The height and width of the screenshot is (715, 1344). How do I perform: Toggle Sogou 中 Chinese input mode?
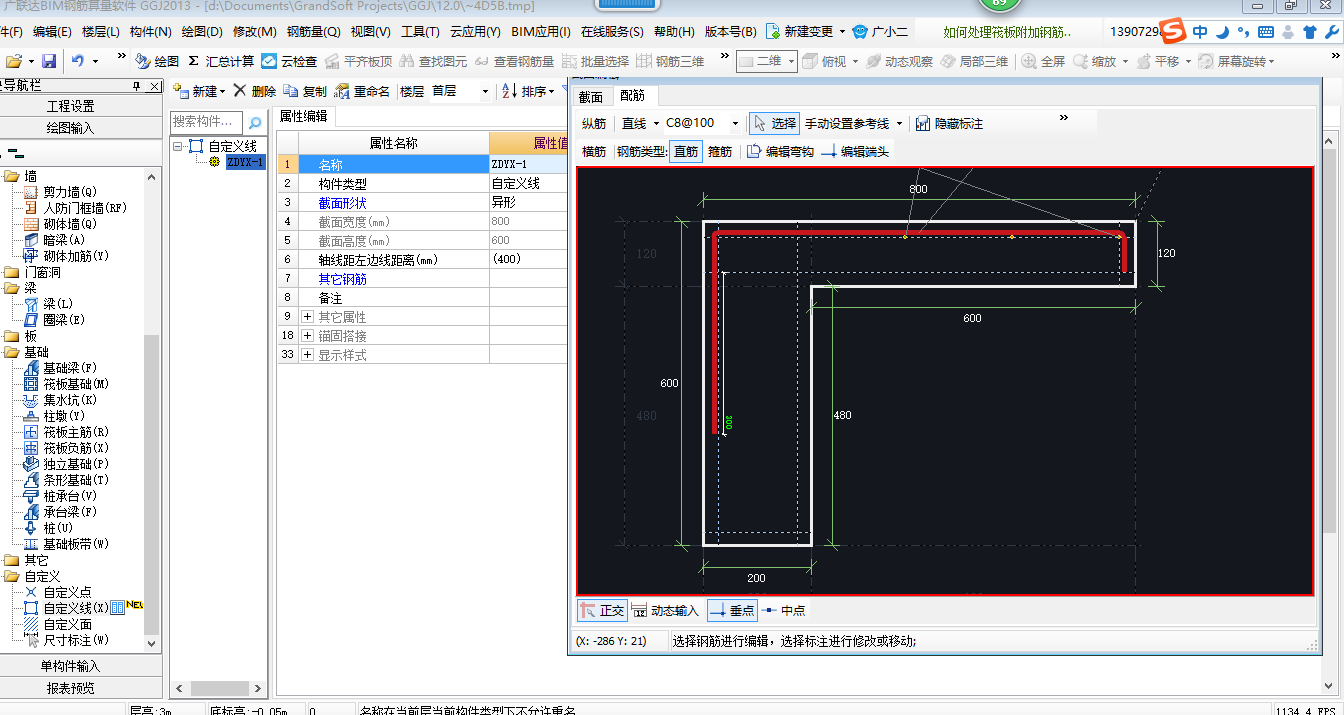pyautogui.click(x=1200, y=31)
